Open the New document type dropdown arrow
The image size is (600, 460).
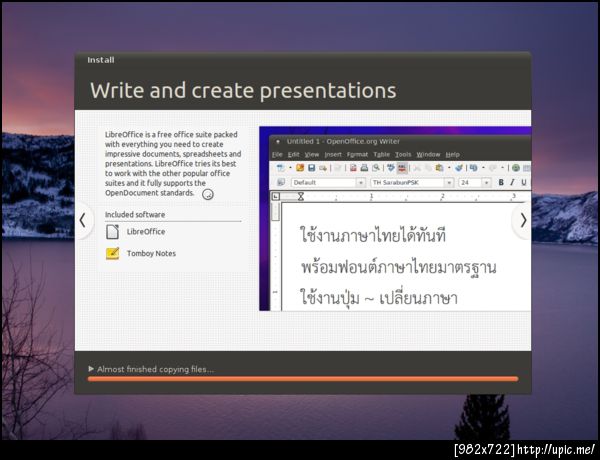(290, 168)
